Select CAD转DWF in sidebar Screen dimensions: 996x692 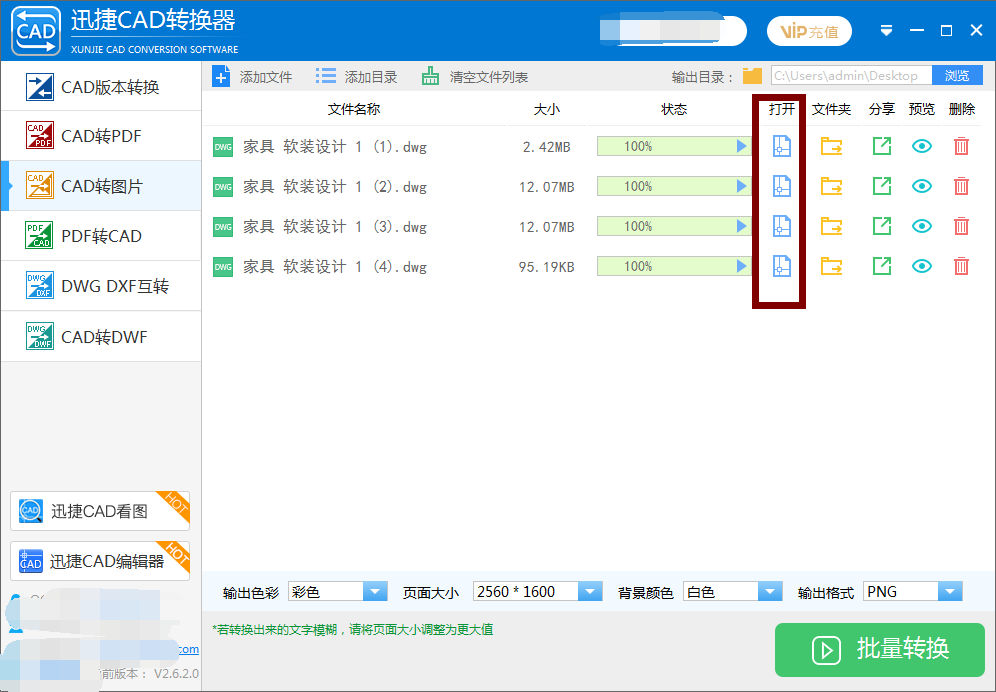pyautogui.click(x=101, y=337)
